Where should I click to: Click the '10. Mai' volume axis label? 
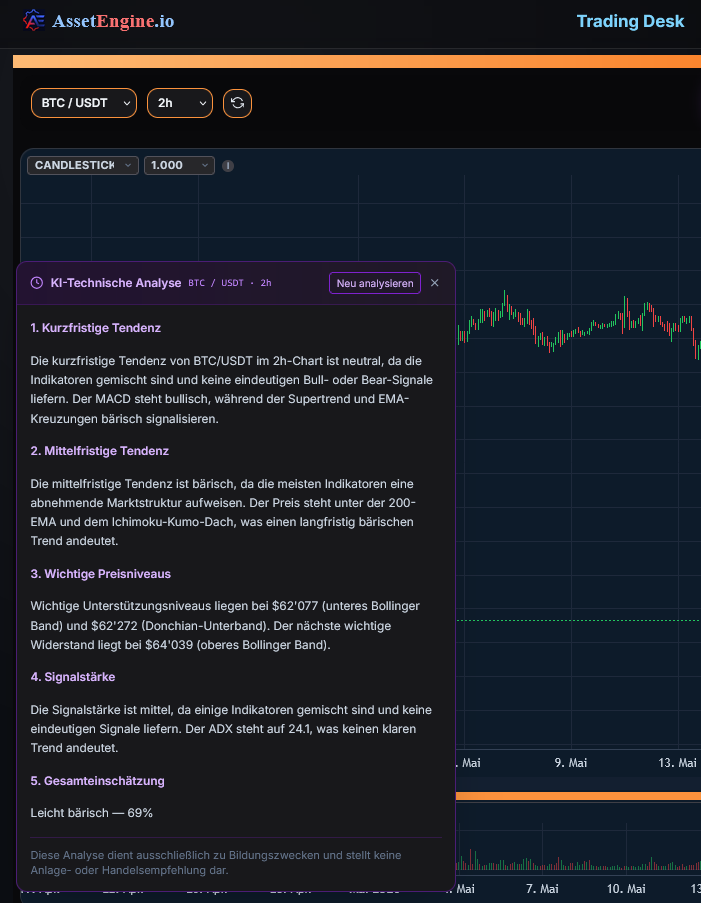click(626, 889)
